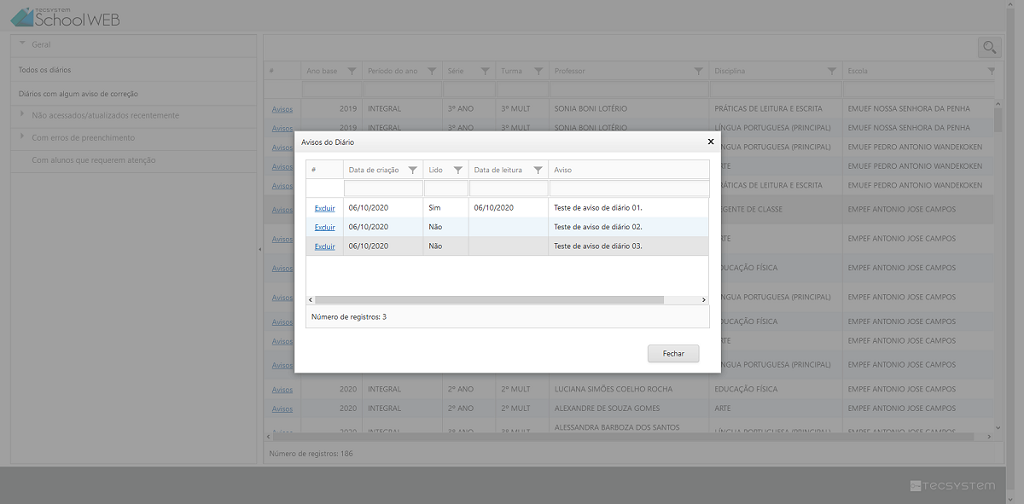The image size is (1024, 504).
Task: Select Todos os diários menu item
Action: tap(45, 70)
